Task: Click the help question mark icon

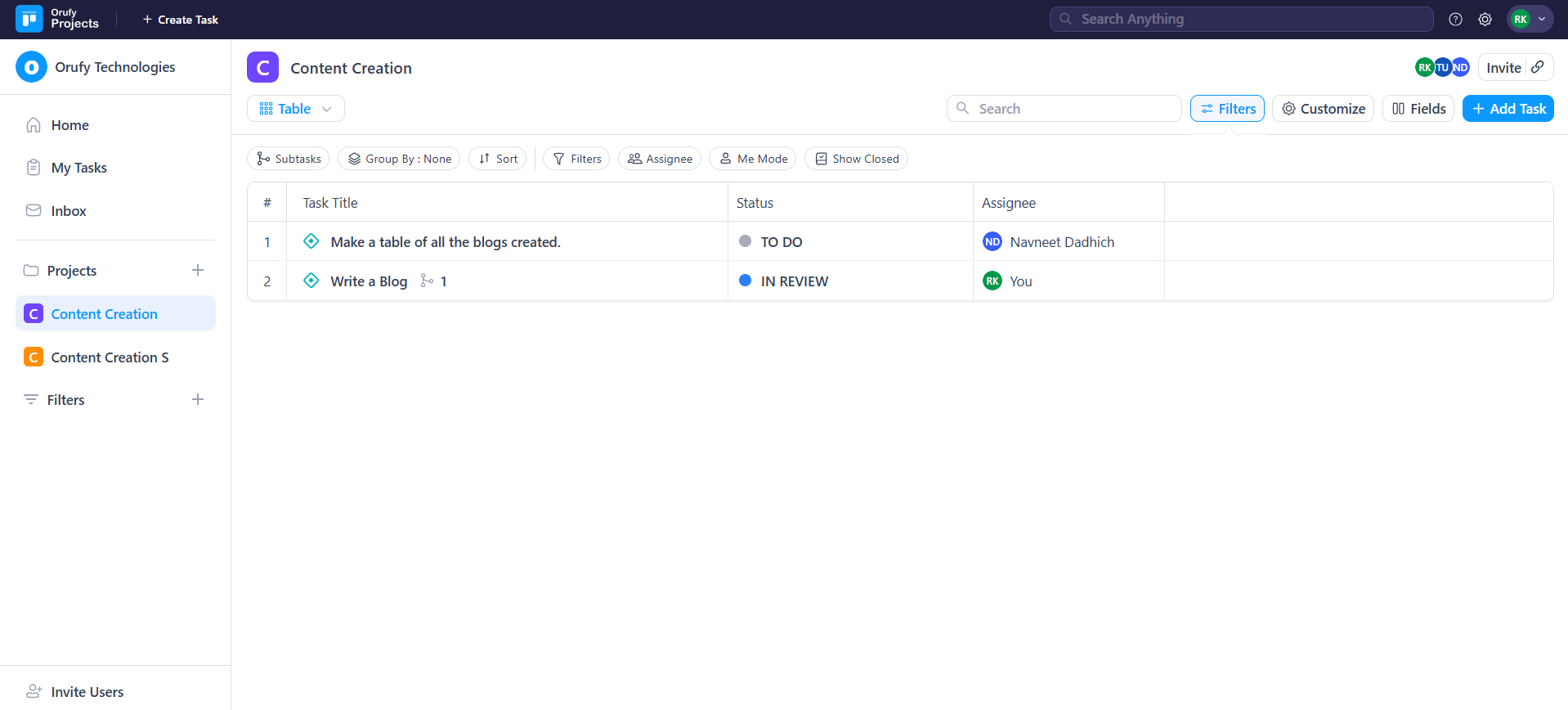Action: point(1455,20)
